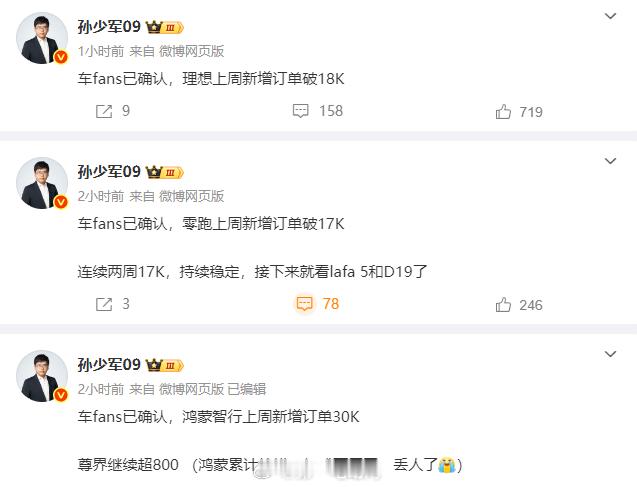
Task: Click the crown VIP badge on first post
Action: [x=165, y=27]
